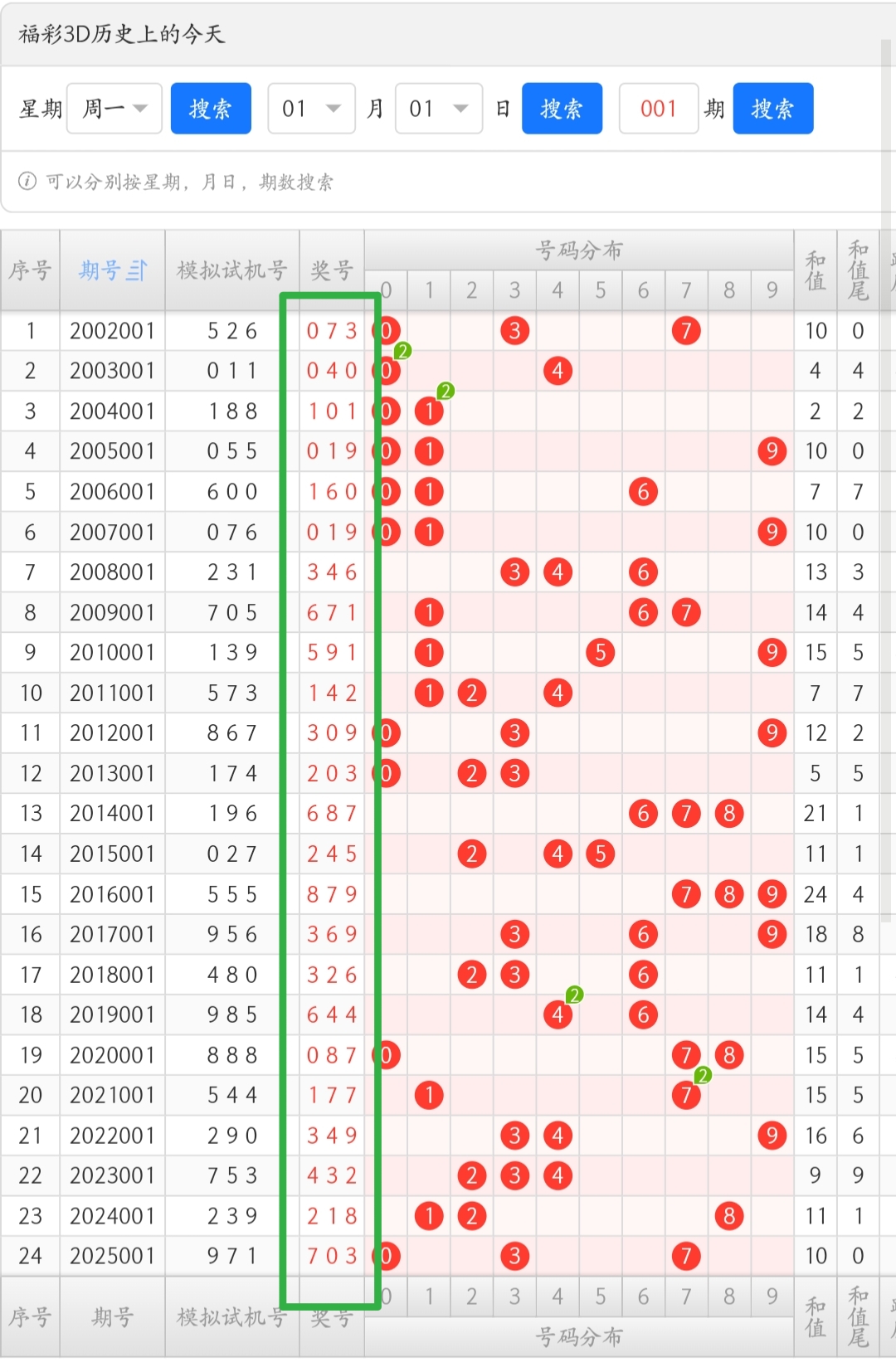
Task: Click winning number 703 in row 2025001
Action: coord(332,1256)
